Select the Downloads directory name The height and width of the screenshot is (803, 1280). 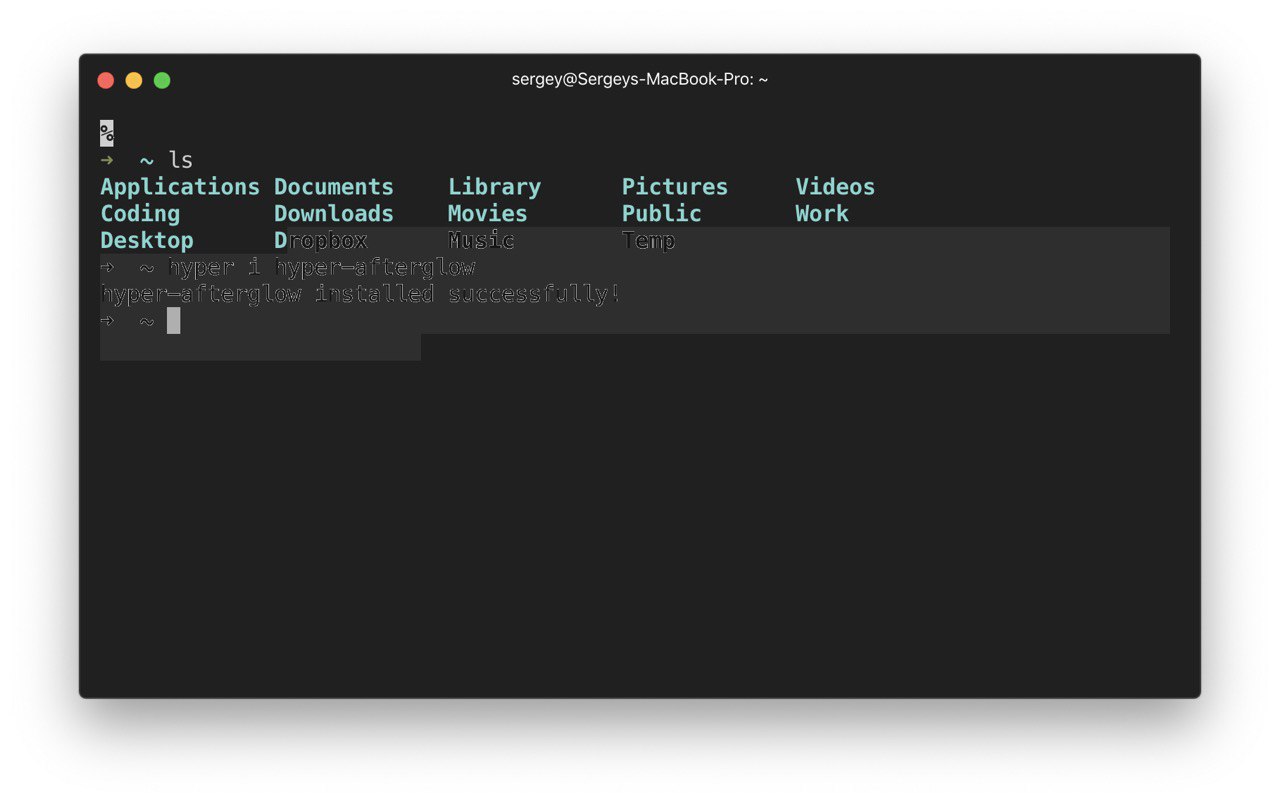click(334, 214)
